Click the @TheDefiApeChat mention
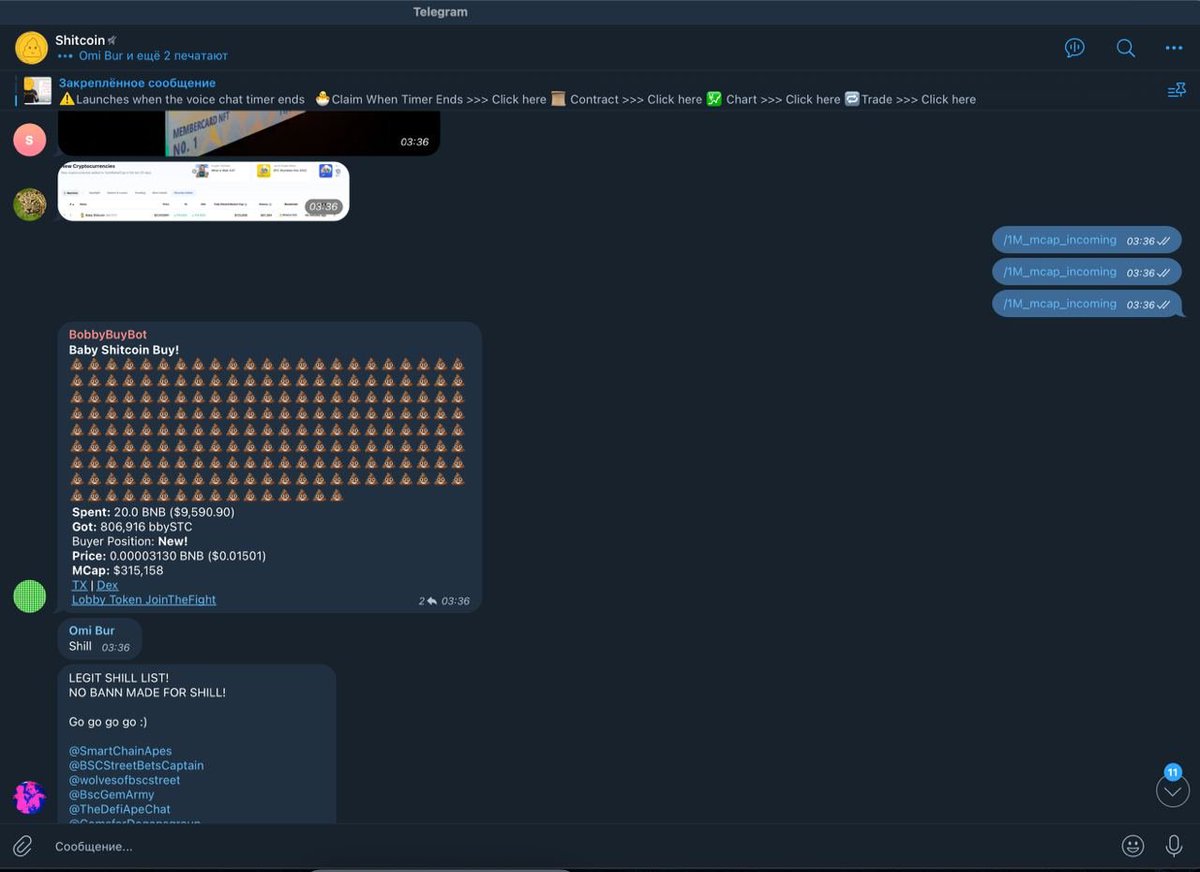This screenshot has height=872, width=1200. (120, 809)
